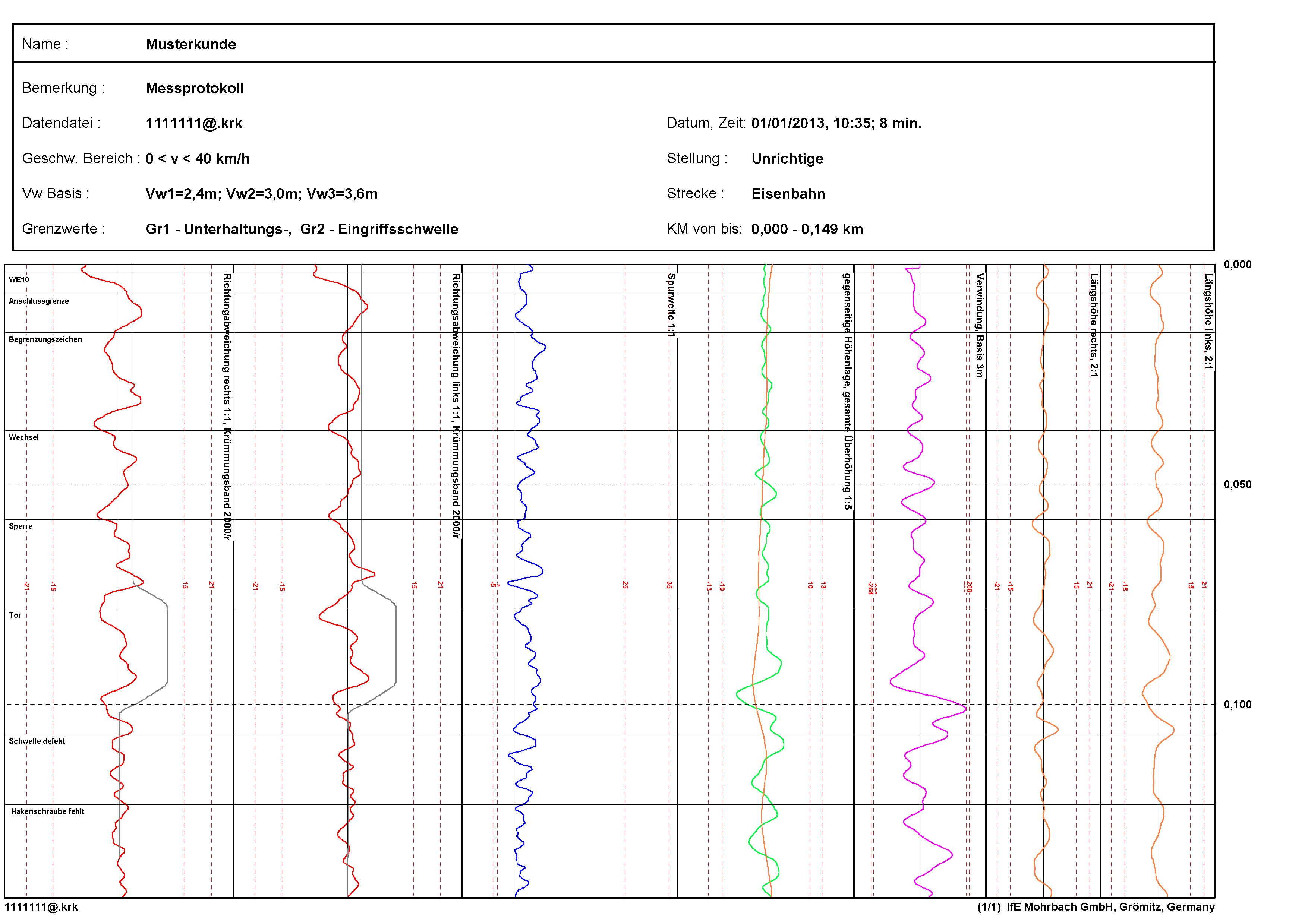The height and width of the screenshot is (924, 1308).
Task: Click the 0,100 kilometer axis label
Action: point(1237,705)
